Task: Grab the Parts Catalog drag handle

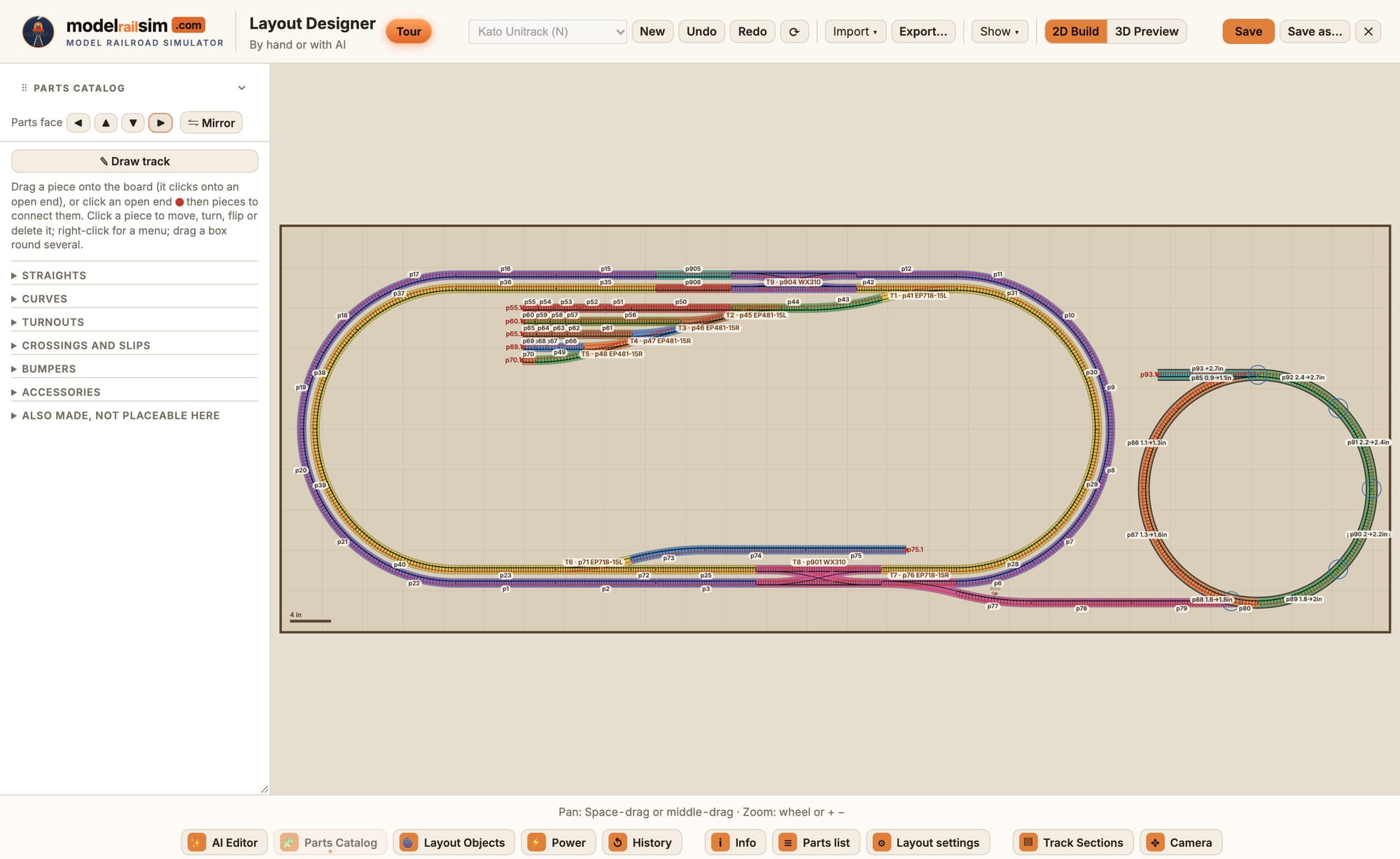Action: tap(24, 88)
